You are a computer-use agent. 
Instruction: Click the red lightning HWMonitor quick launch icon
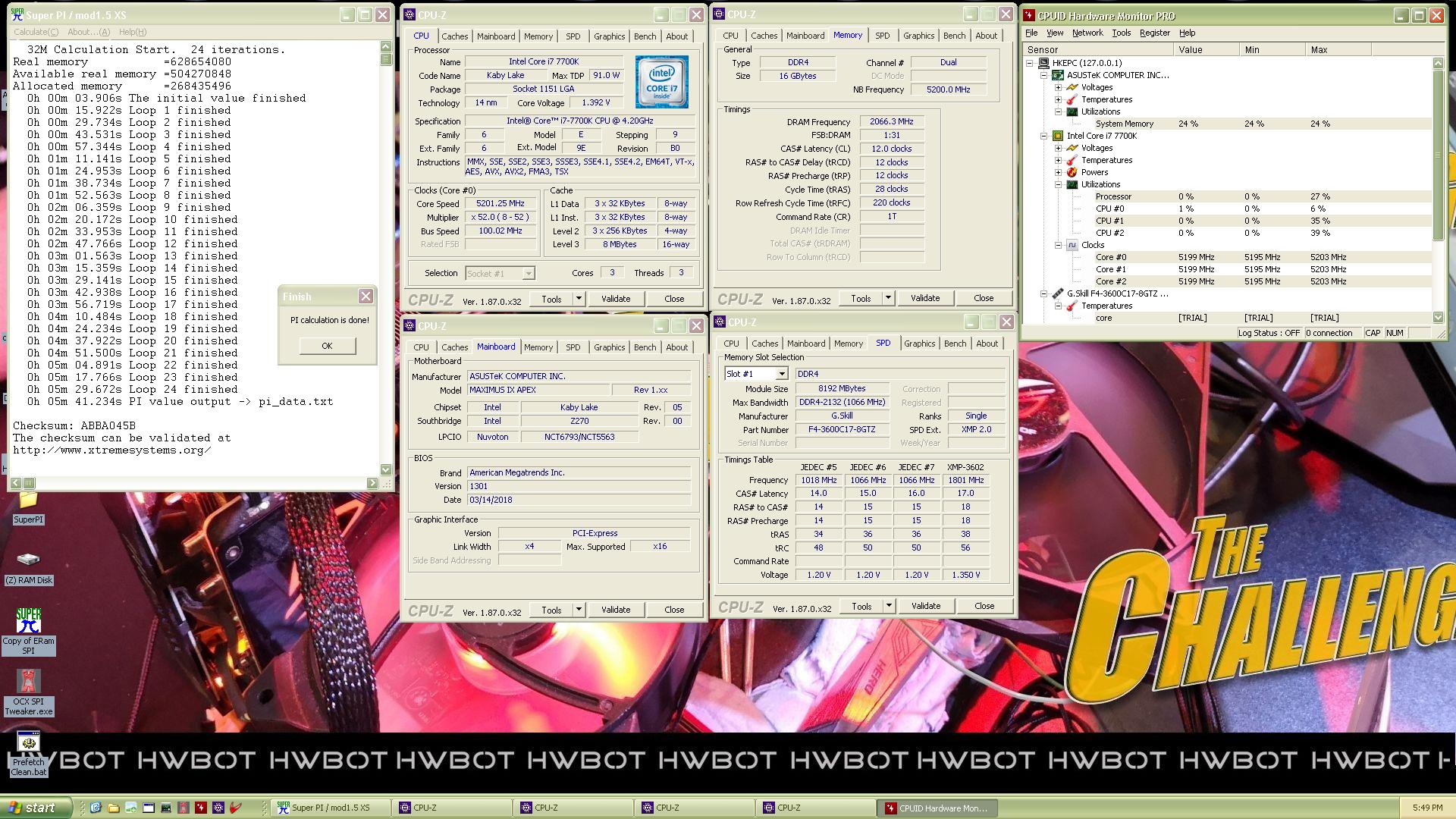coord(201,808)
